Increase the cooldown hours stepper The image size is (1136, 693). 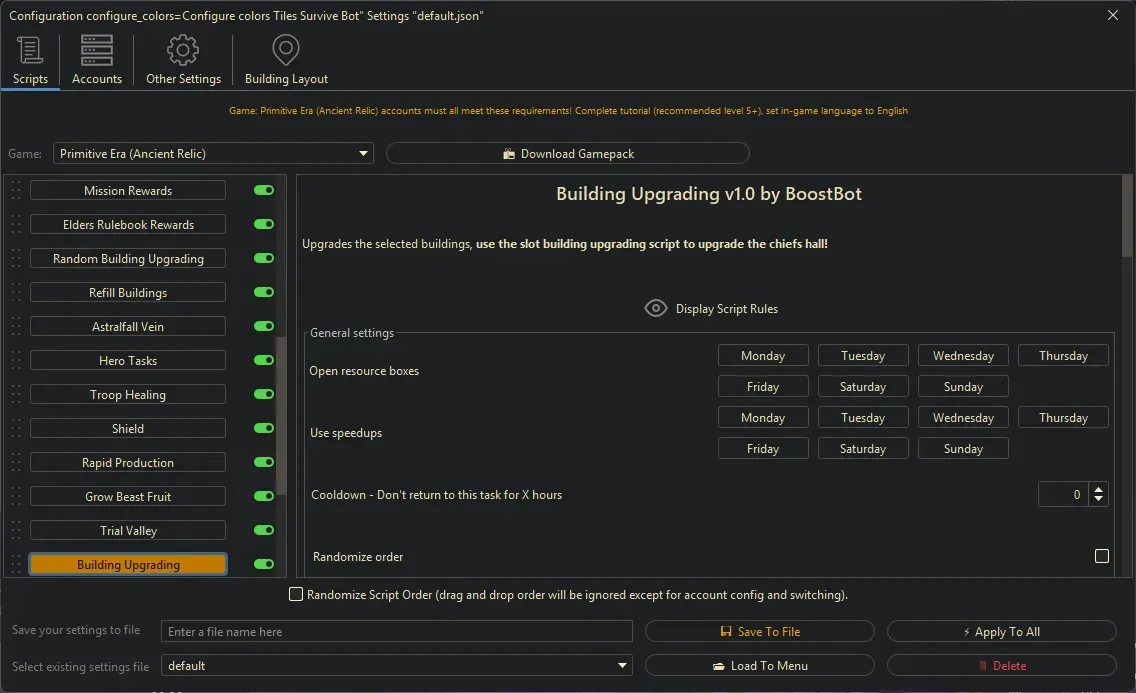[x=1098, y=489]
